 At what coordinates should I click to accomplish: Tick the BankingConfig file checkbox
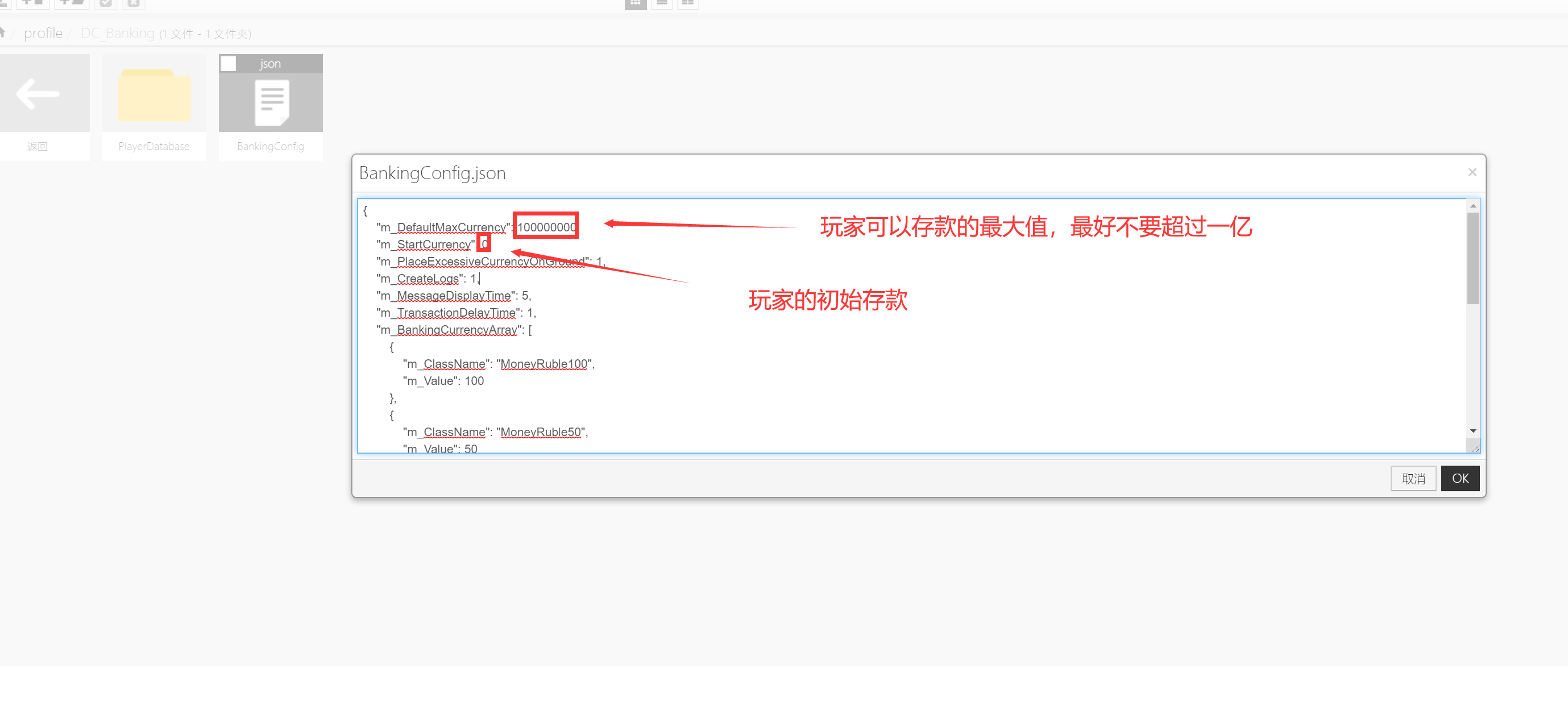[x=228, y=63]
